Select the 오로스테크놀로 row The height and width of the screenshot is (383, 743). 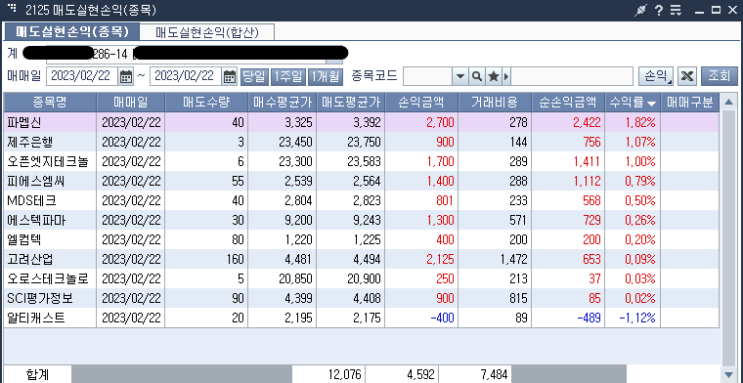pos(361,279)
